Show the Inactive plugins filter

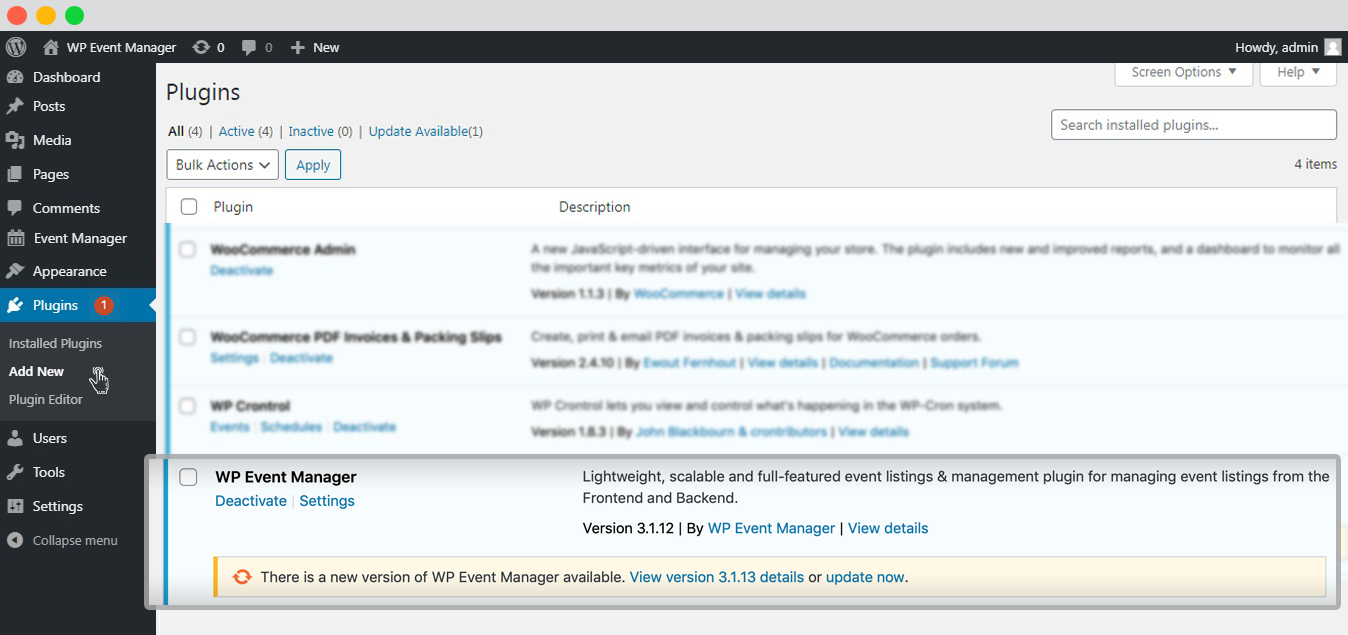coord(311,131)
